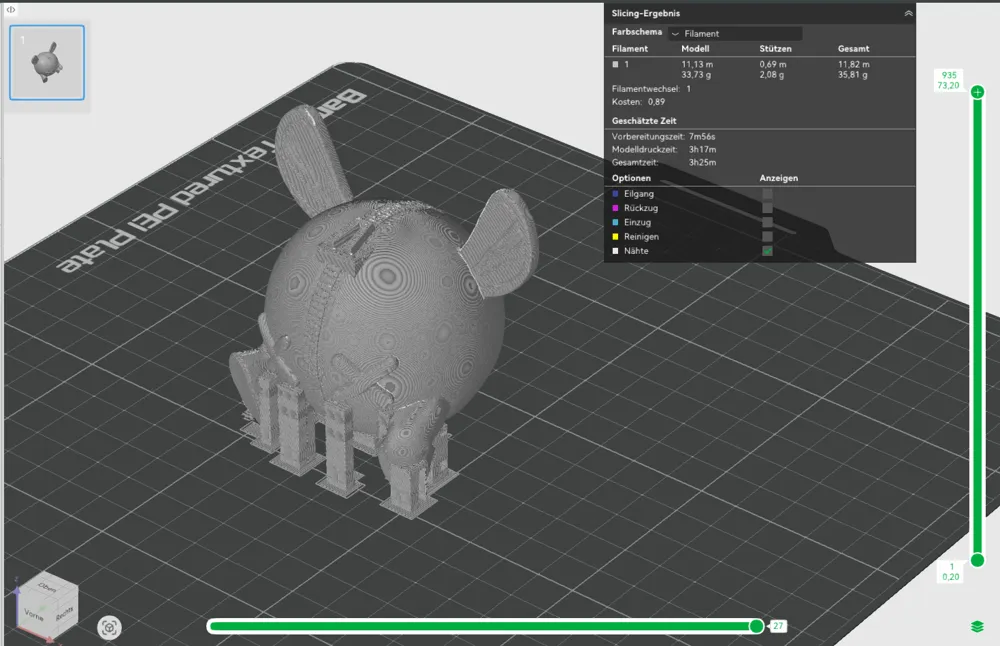Click the Vorne face of orientation cube
This screenshot has height=646, width=1000.
(34, 615)
